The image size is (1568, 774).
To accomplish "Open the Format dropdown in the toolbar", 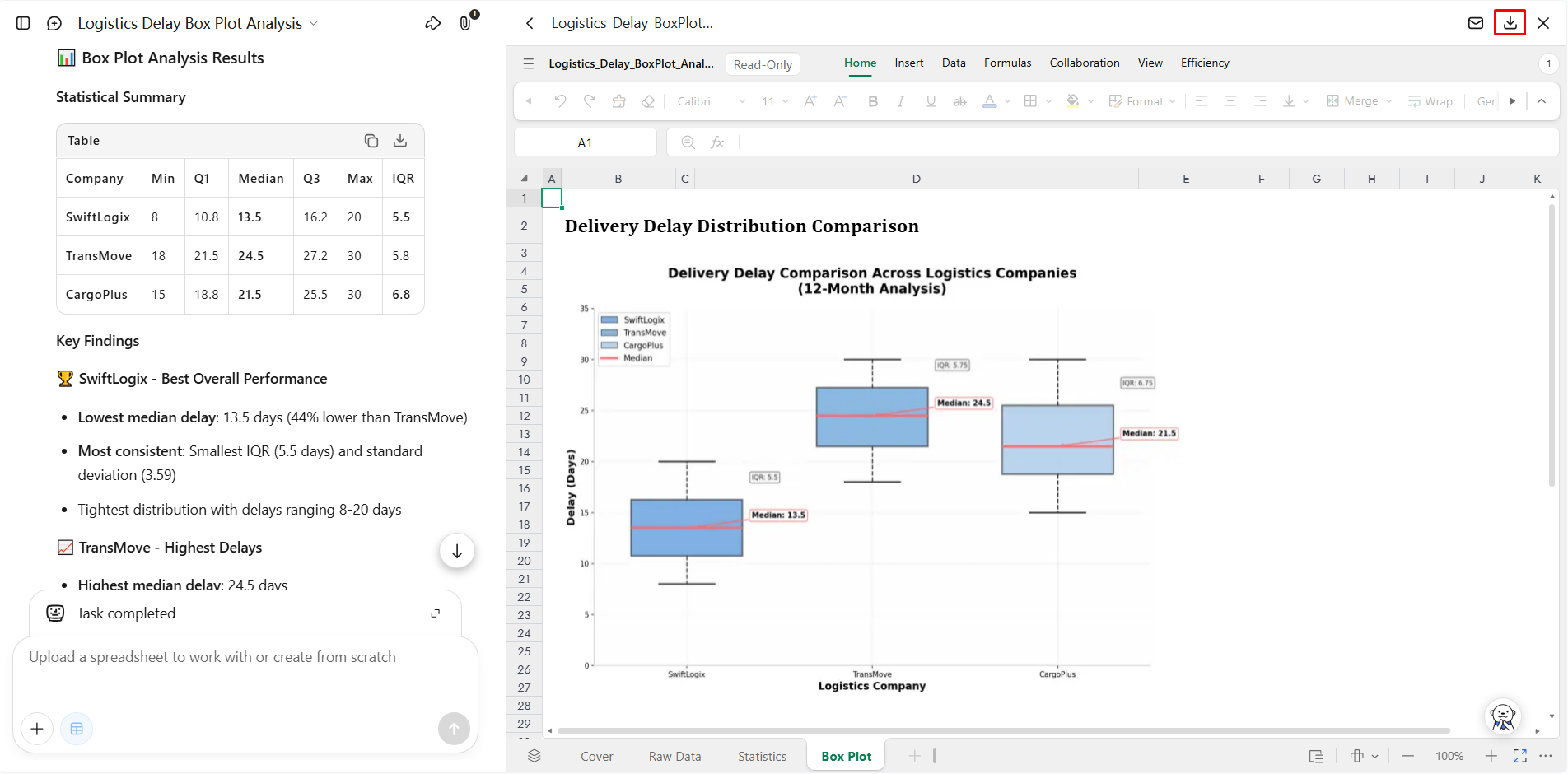I will pyautogui.click(x=1142, y=101).
